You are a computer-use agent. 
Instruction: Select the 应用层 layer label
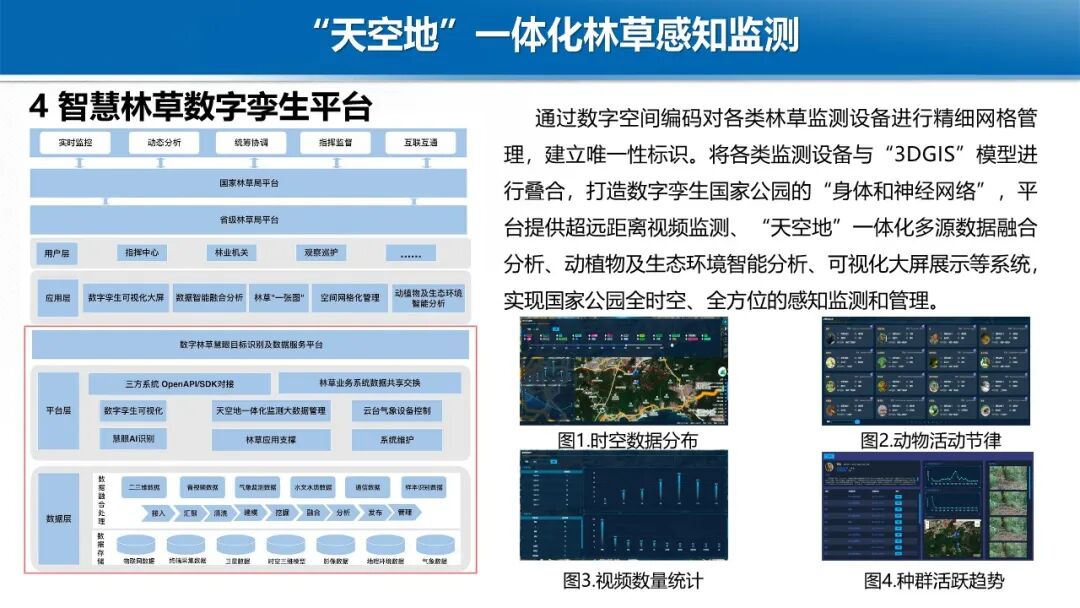58,298
